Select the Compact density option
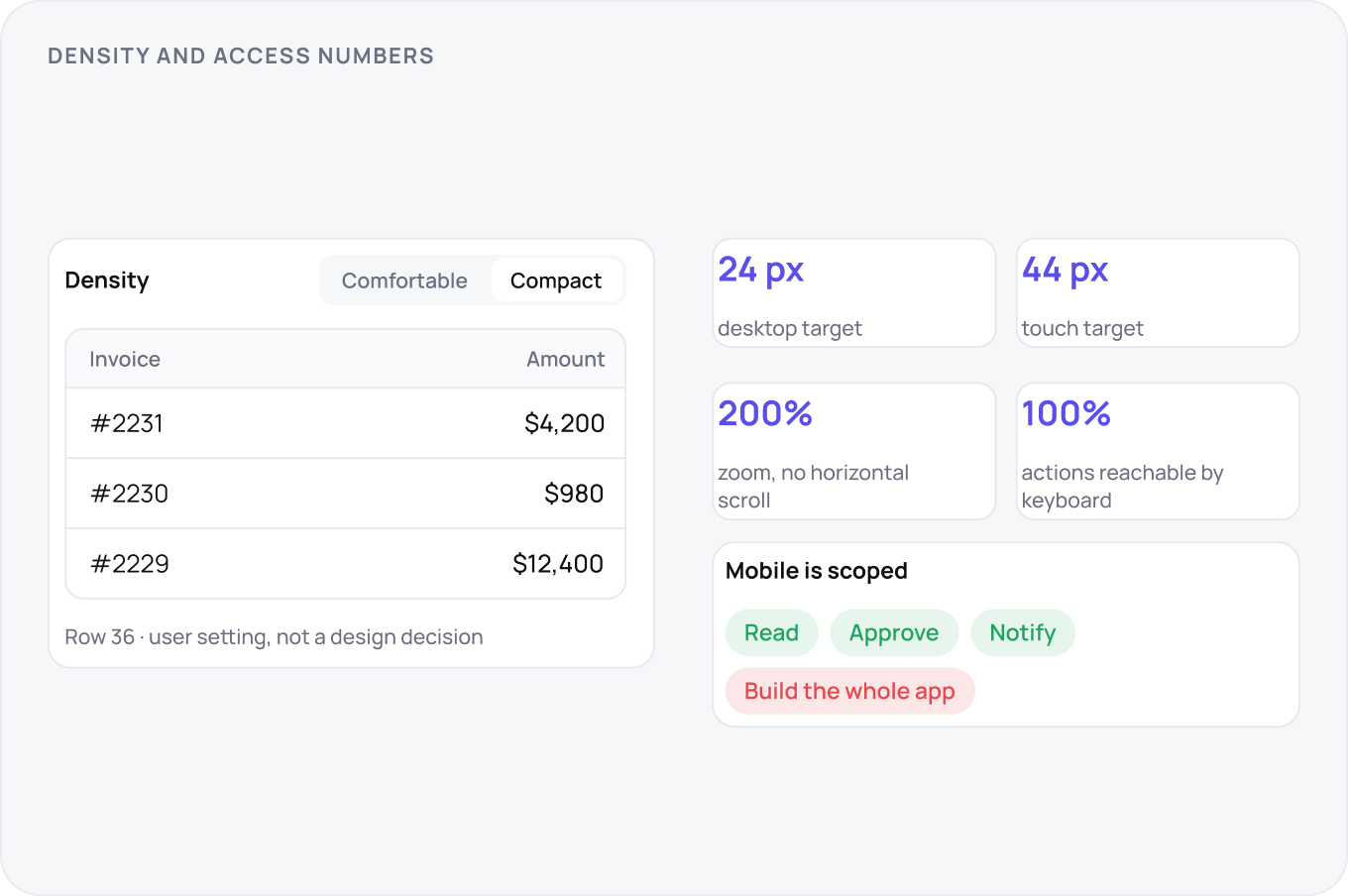 pyautogui.click(x=556, y=280)
